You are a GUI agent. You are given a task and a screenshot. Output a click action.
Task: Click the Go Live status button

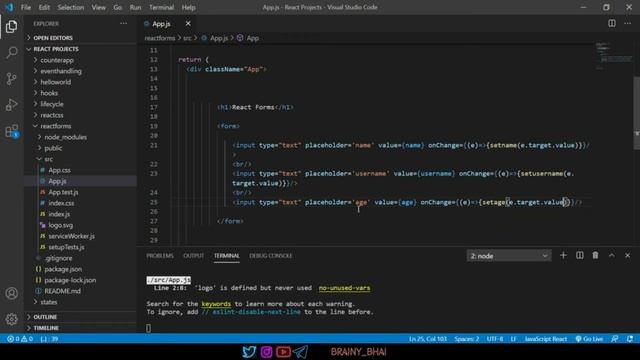coord(589,339)
